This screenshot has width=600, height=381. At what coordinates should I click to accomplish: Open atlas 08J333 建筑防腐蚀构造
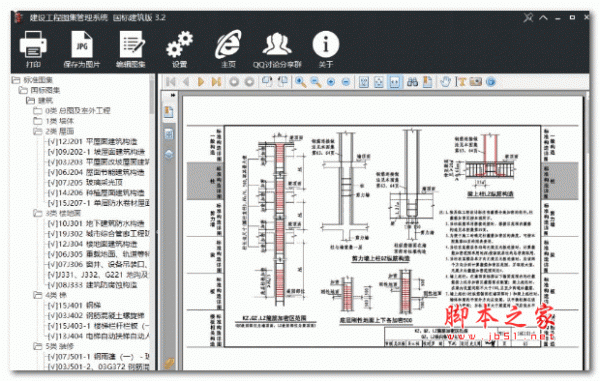(92, 285)
